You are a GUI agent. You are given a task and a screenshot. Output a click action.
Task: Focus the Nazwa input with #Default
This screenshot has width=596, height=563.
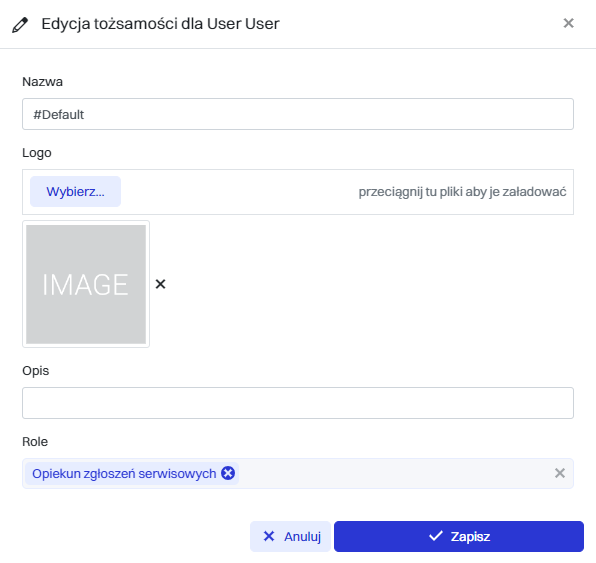pyautogui.click(x=298, y=114)
